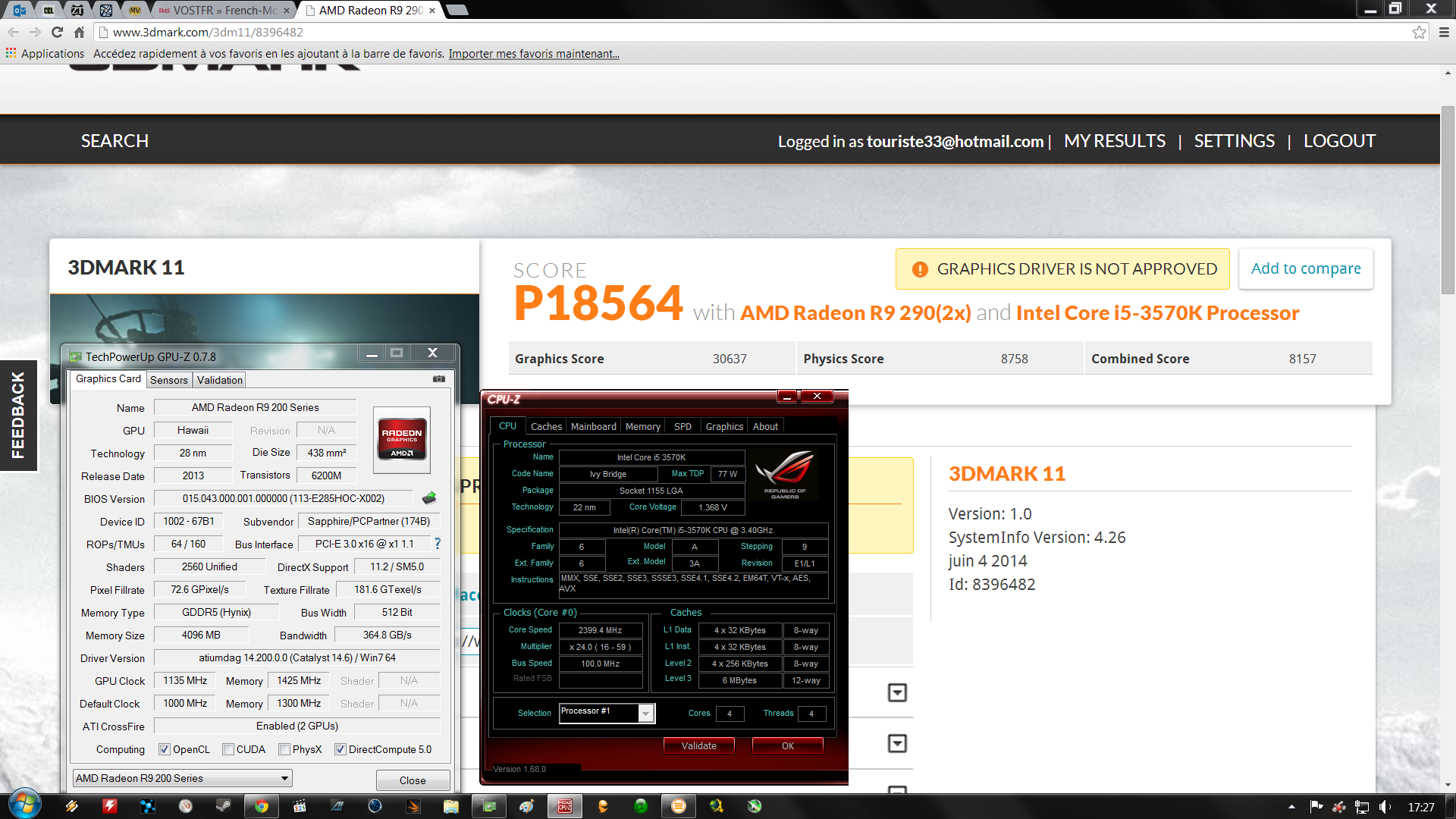
Task: Open the AMD Radeon R9 290(2x) link
Action: click(855, 313)
